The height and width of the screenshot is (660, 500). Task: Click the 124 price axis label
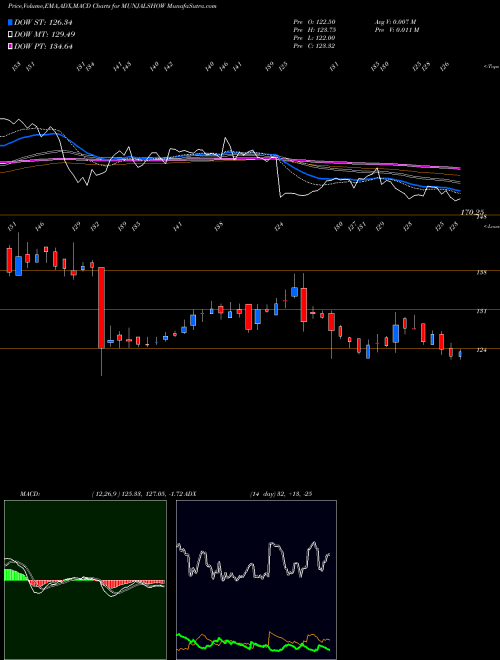pyautogui.click(x=481, y=350)
